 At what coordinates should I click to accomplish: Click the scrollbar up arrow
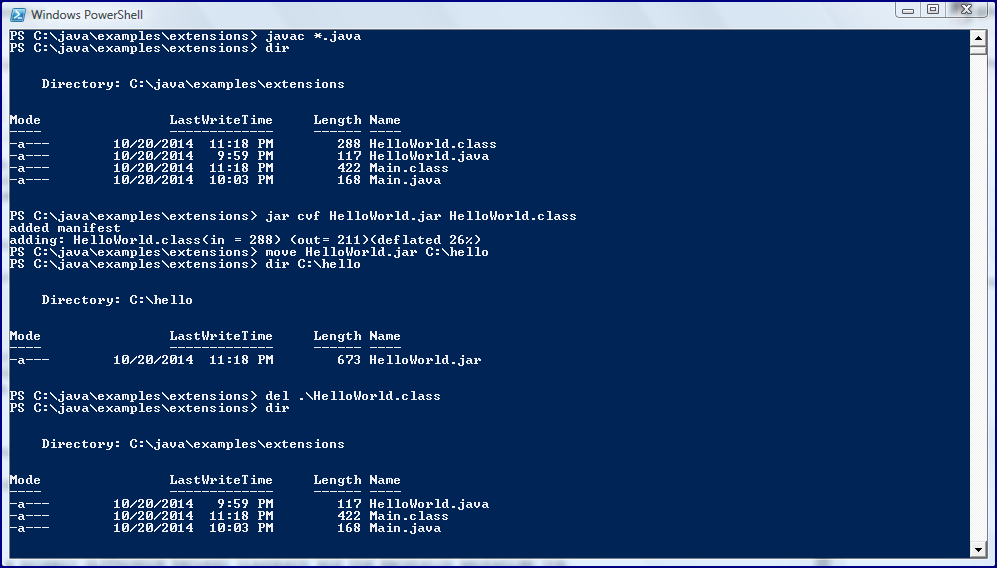[x=978, y=38]
